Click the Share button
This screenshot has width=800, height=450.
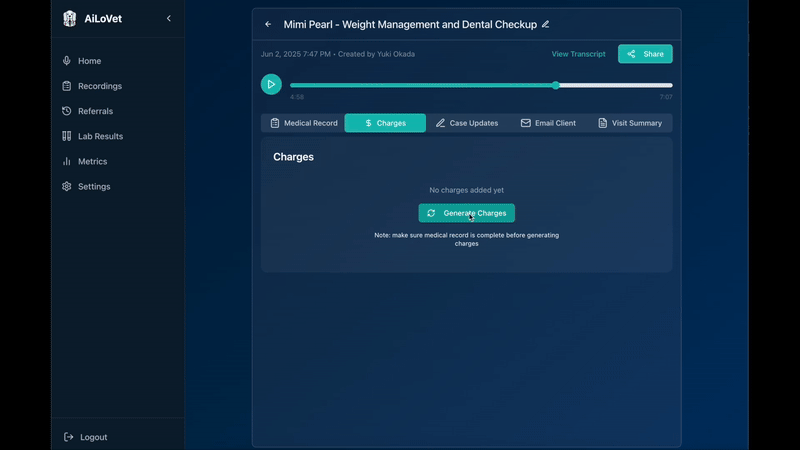645,54
